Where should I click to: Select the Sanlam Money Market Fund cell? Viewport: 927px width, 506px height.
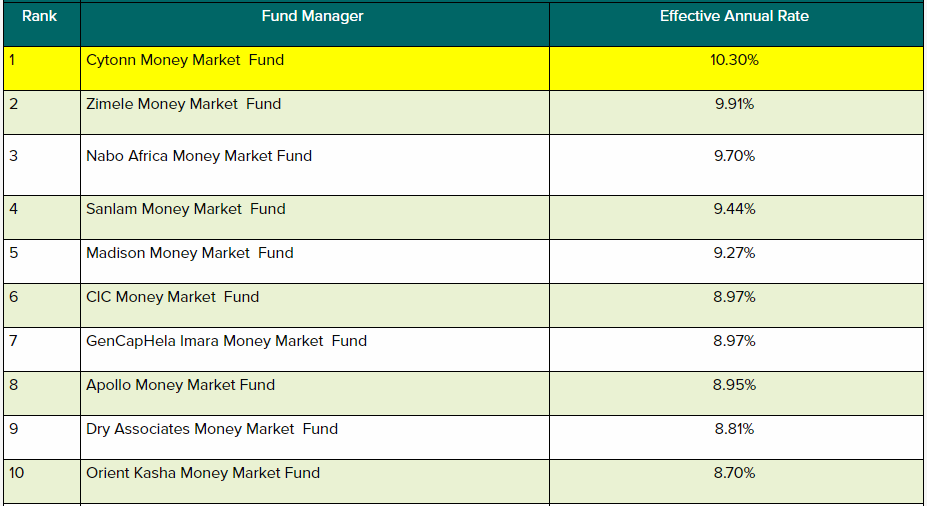point(186,209)
